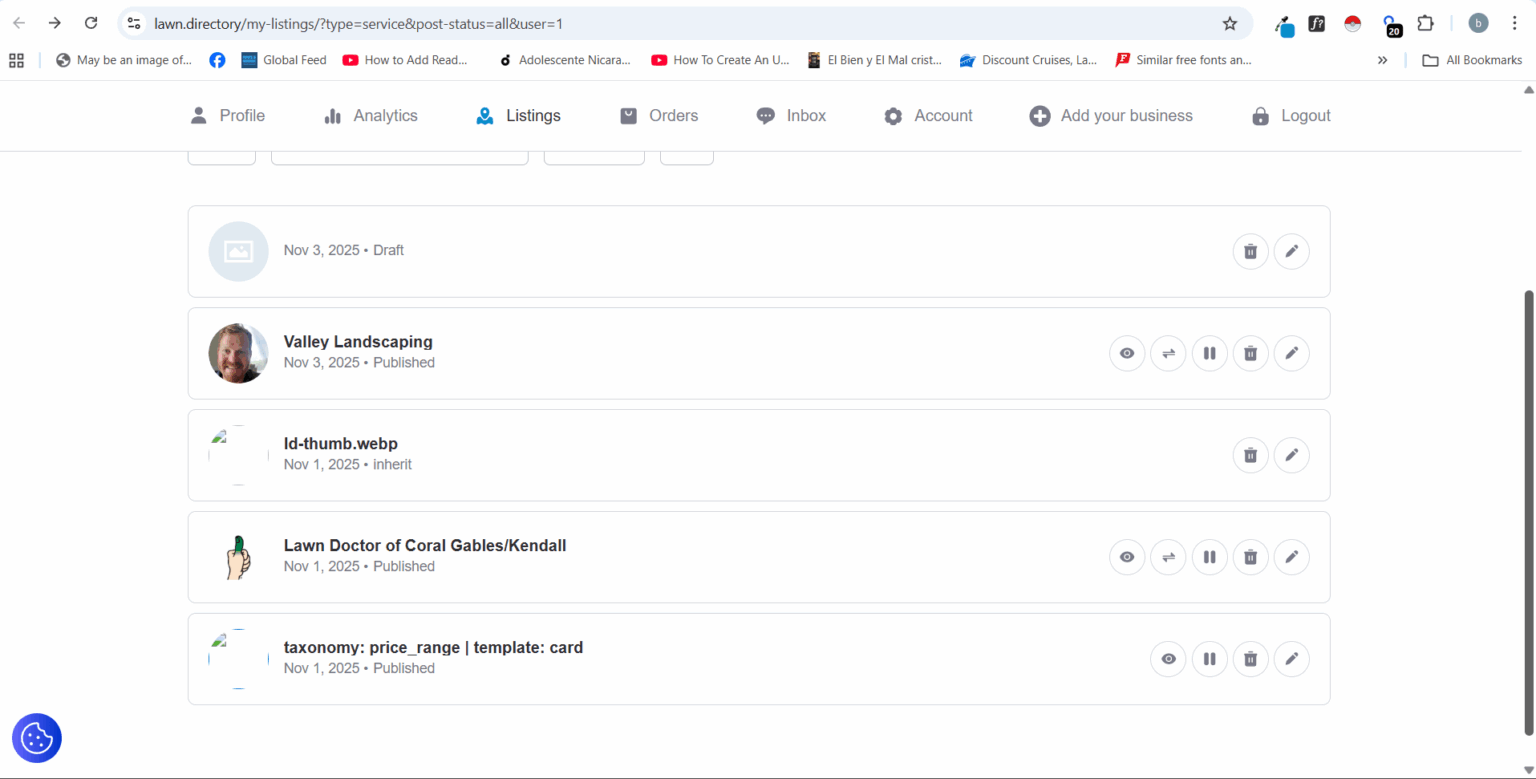Open cookie preferences icon
The image size is (1536, 779).
point(37,738)
